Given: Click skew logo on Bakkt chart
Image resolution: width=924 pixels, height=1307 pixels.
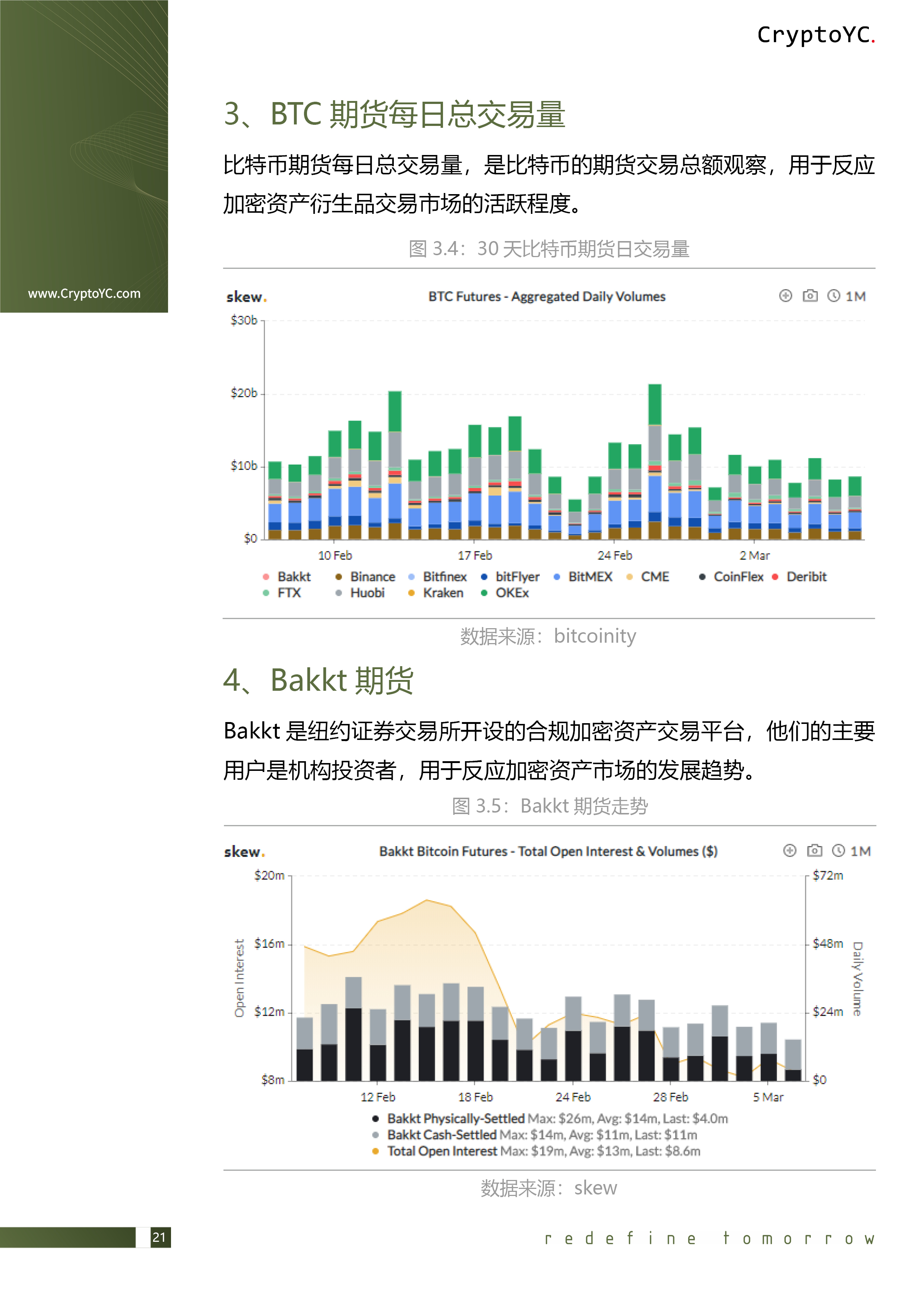Looking at the screenshot, I should 244,852.
